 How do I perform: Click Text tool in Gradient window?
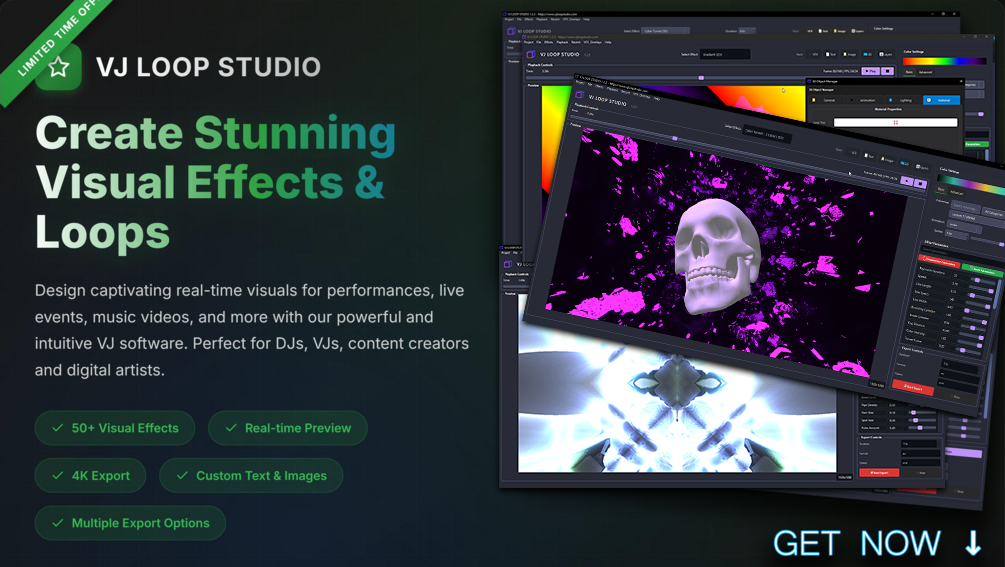pos(831,54)
